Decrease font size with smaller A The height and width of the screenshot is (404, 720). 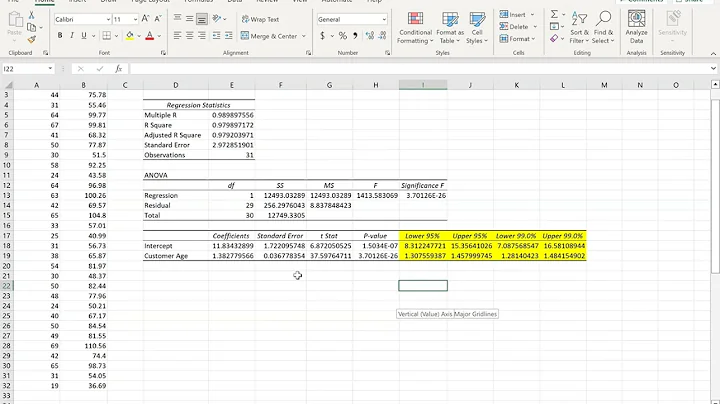(158, 19)
